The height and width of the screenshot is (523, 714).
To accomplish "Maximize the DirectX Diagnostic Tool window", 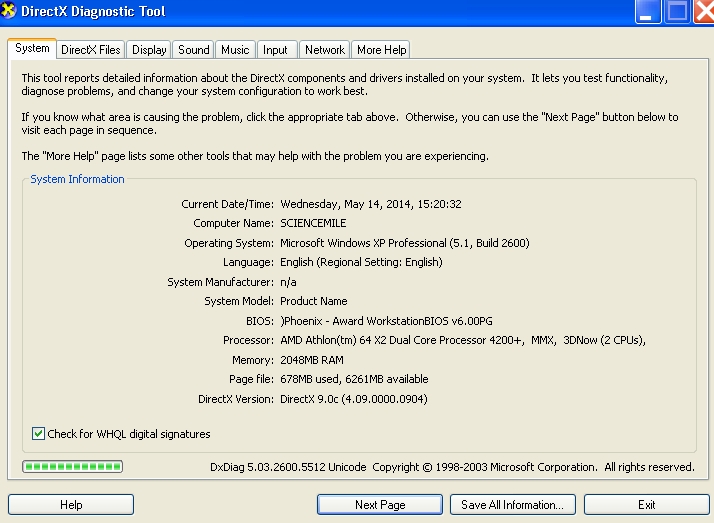I will (x=677, y=11).
